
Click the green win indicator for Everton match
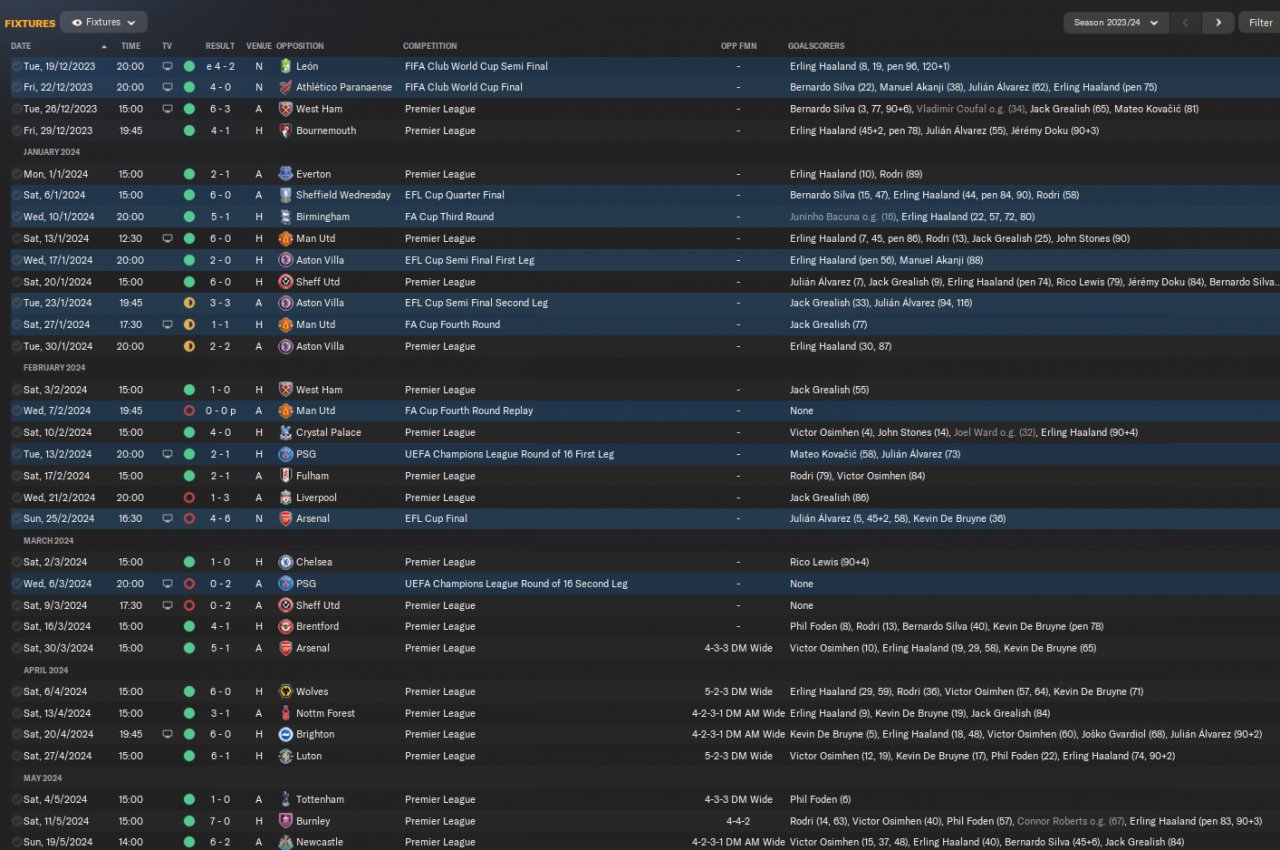[189, 174]
